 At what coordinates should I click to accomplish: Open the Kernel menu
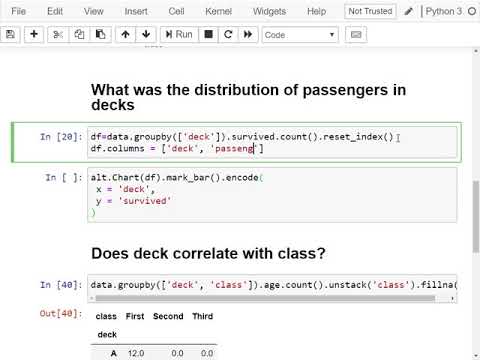(x=218, y=11)
